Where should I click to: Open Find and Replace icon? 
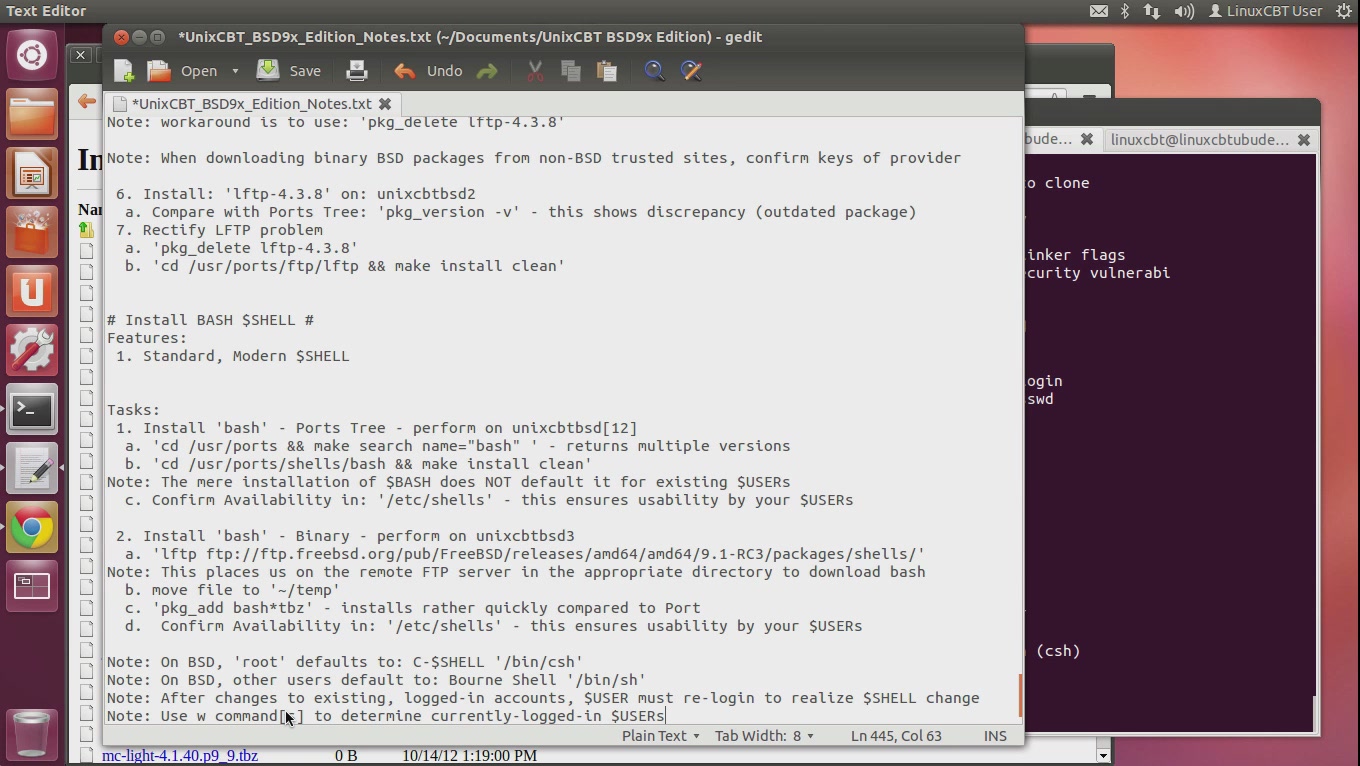click(x=691, y=71)
